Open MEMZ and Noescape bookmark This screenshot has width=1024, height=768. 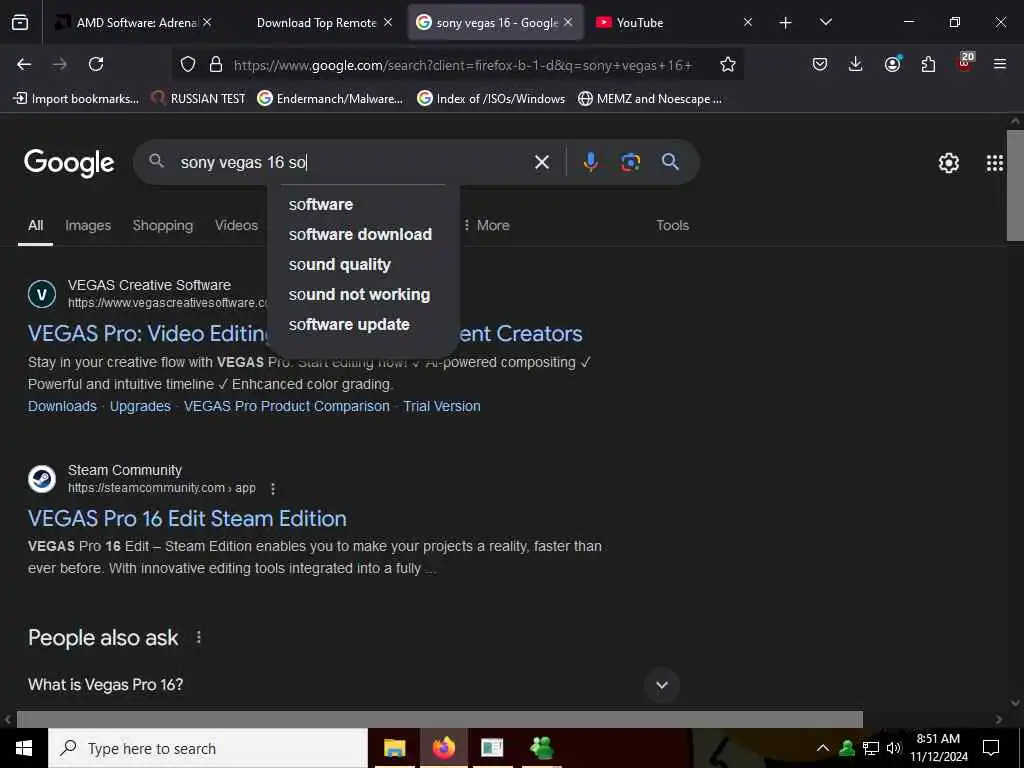click(650, 99)
